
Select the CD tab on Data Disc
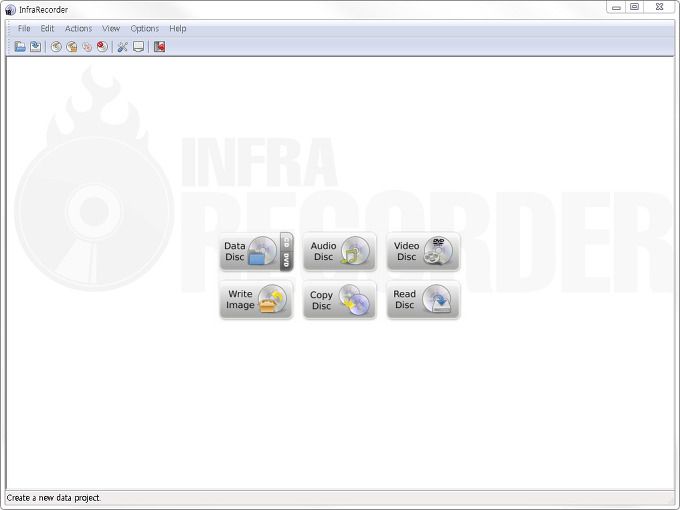coord(286,242)
